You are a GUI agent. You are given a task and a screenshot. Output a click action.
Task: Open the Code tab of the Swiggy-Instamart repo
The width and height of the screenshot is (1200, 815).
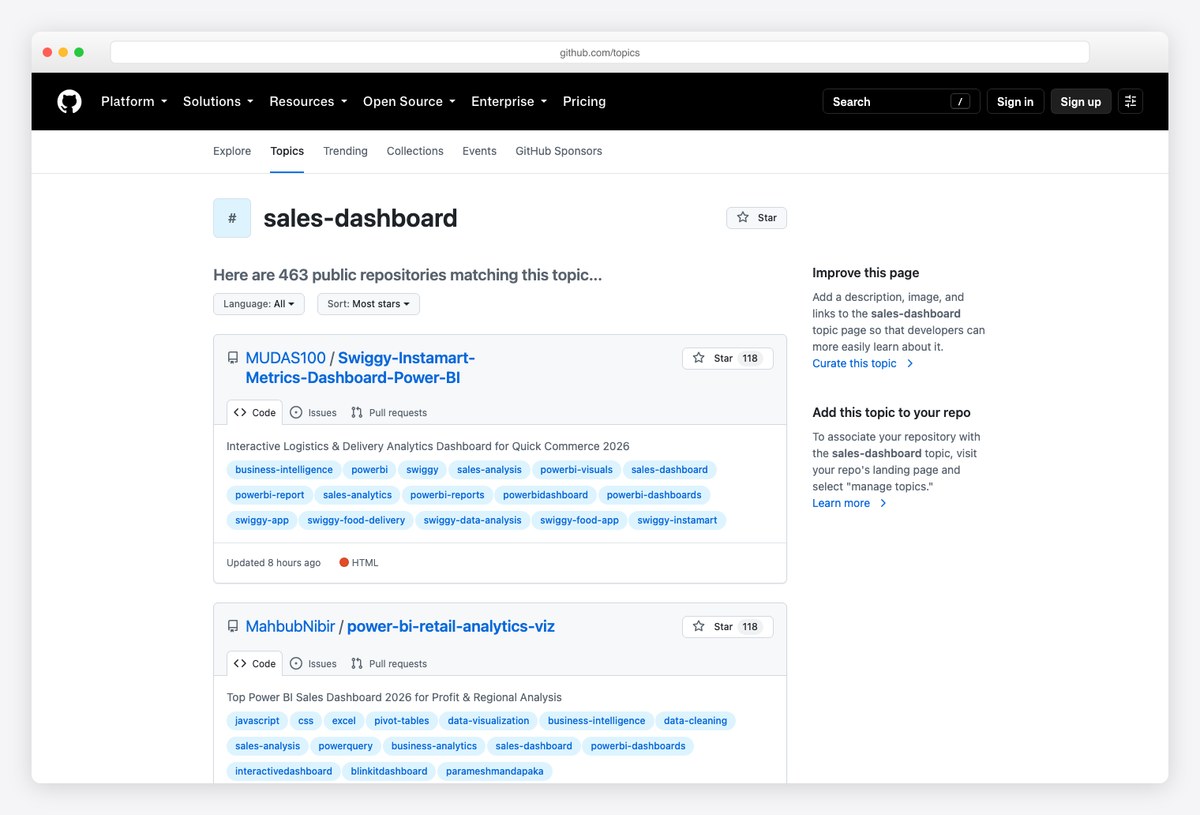tap(255, 412)
